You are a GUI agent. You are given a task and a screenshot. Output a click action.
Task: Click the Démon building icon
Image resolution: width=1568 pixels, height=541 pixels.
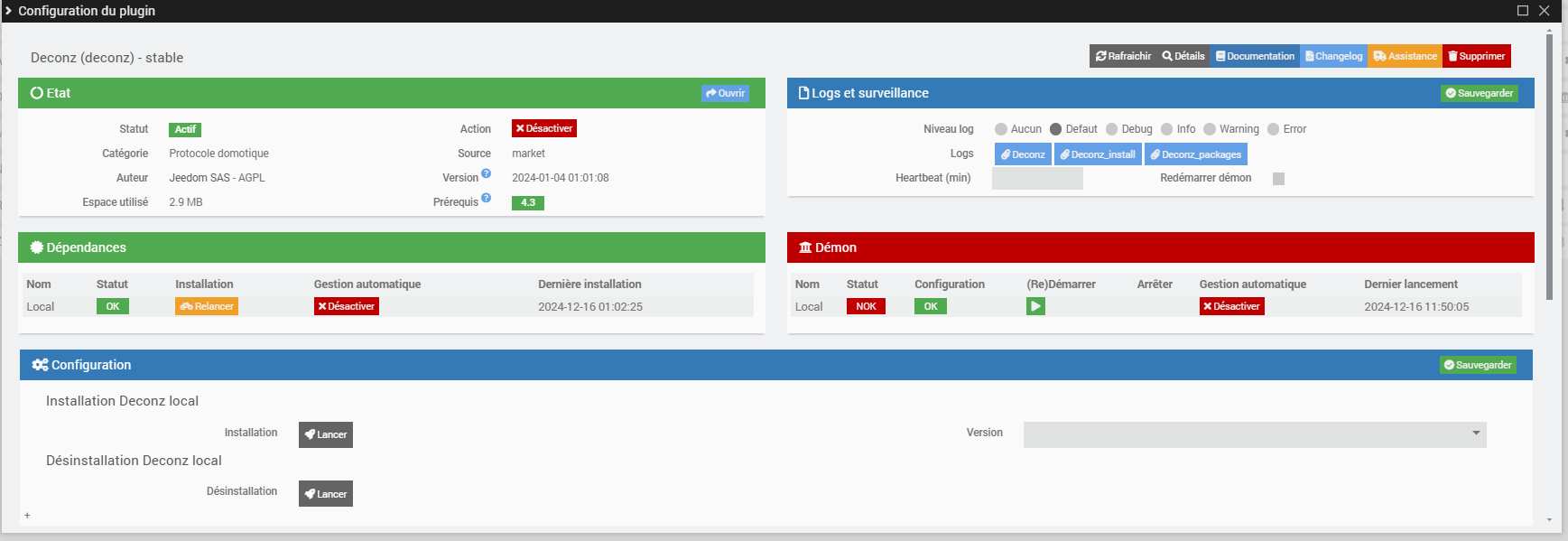coord(805,247)
